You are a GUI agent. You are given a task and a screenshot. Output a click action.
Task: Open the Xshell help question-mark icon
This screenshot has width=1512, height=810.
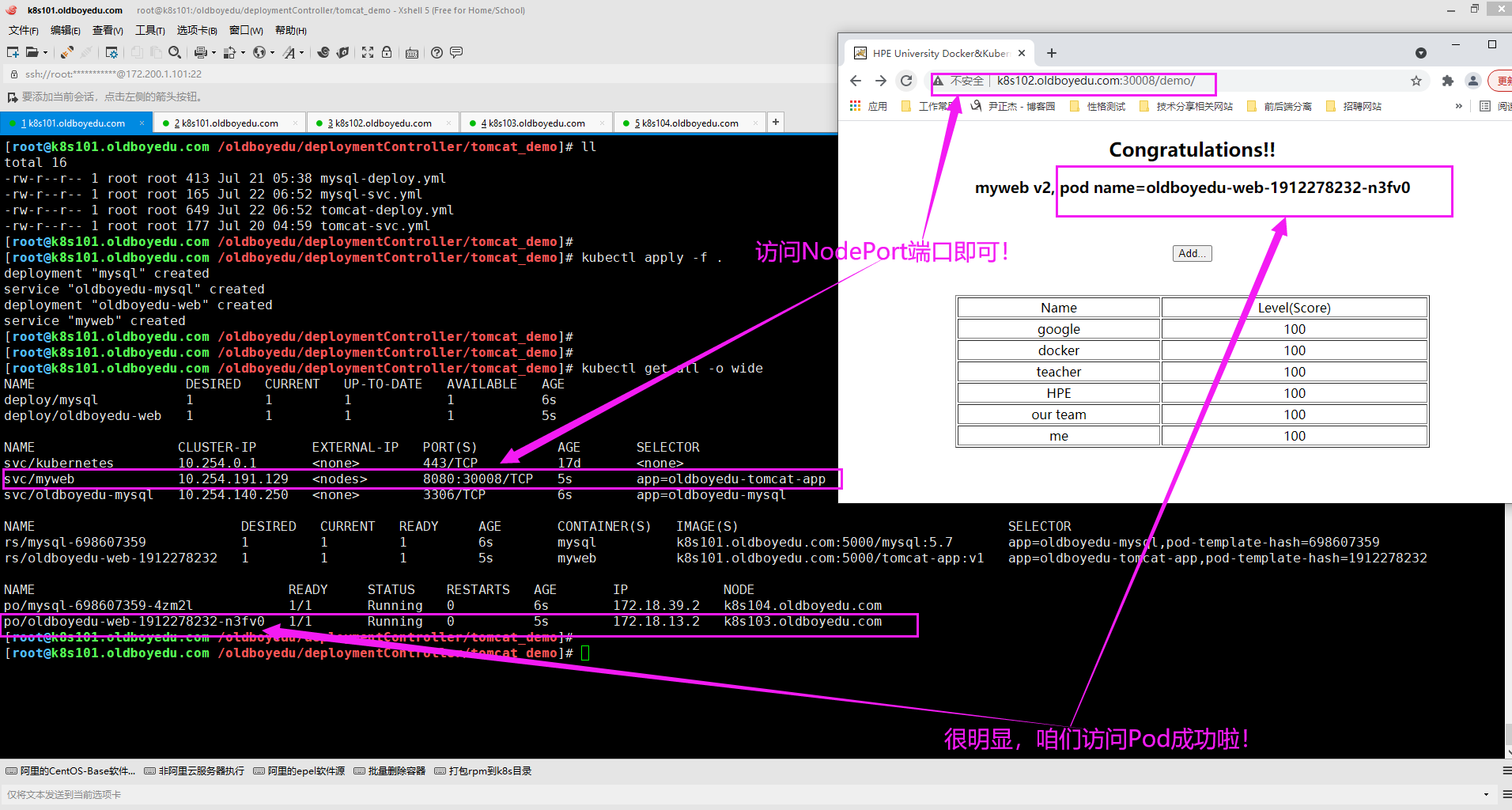pyautogui.click(x=437, y=52)
